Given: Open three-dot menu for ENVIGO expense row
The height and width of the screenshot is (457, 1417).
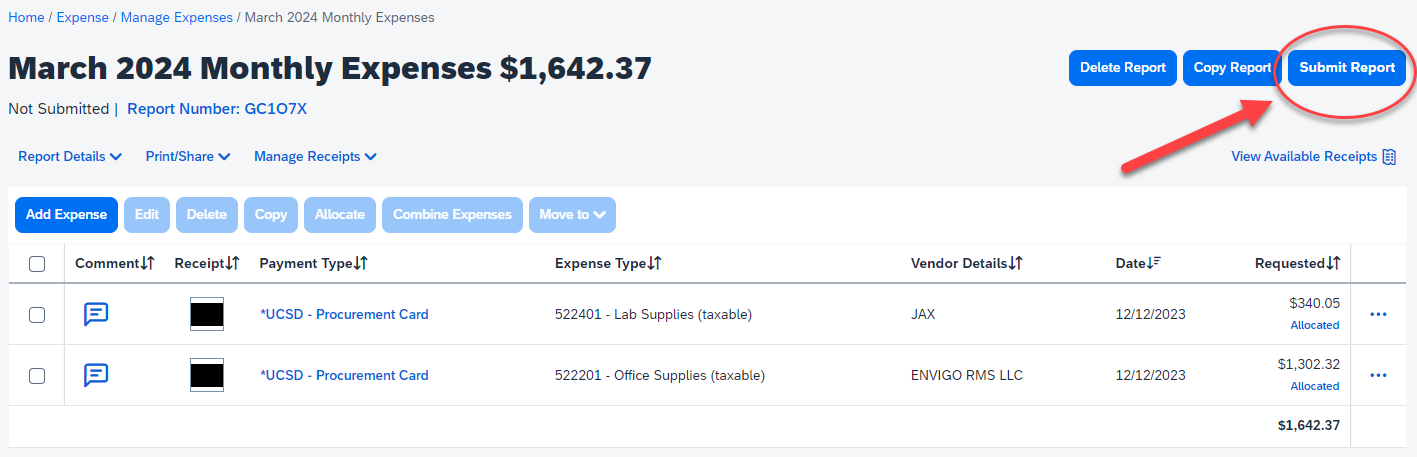Looking at the screenshot, I should [x=1378, y=376].
